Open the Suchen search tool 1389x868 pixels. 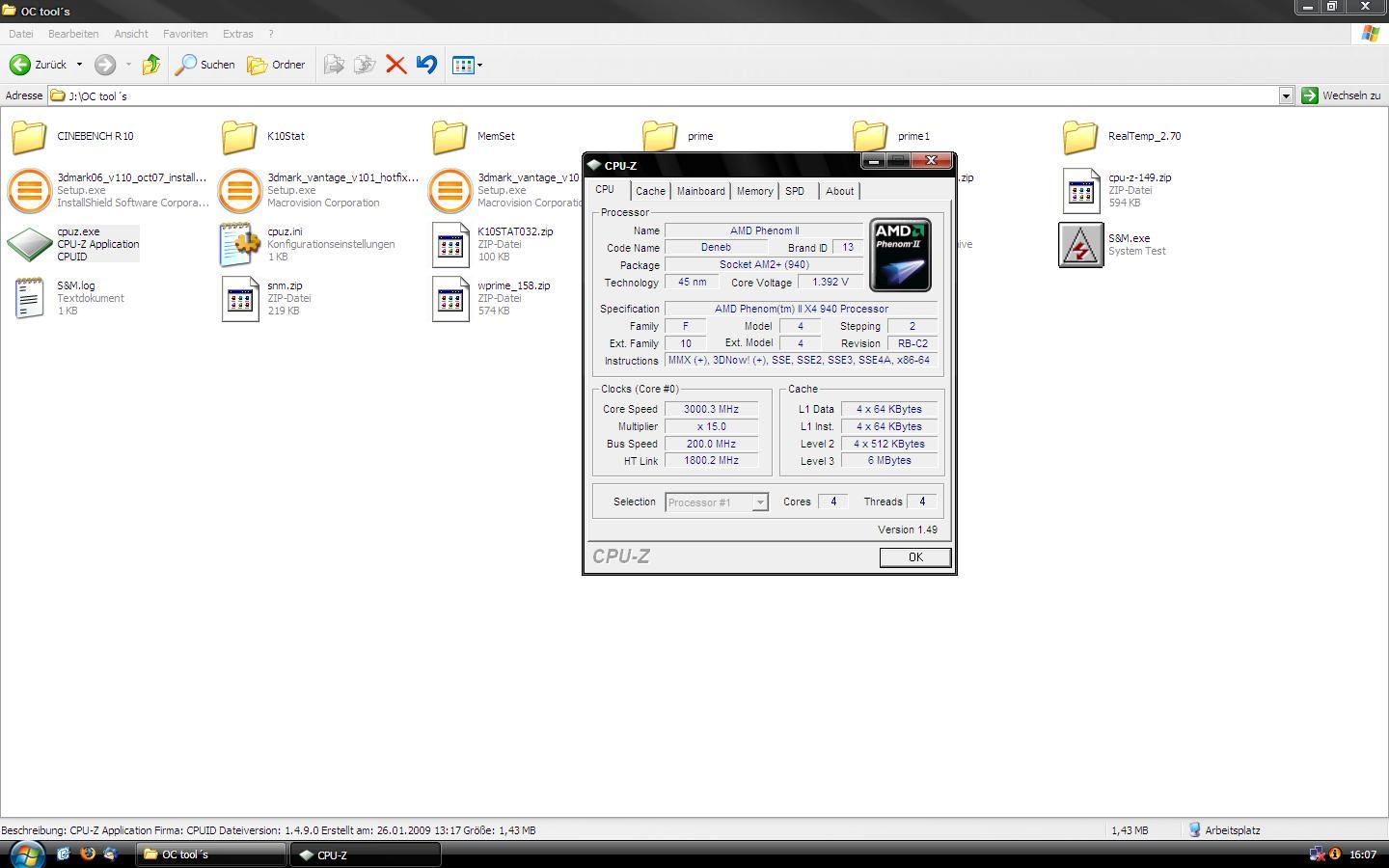(204, 65)
